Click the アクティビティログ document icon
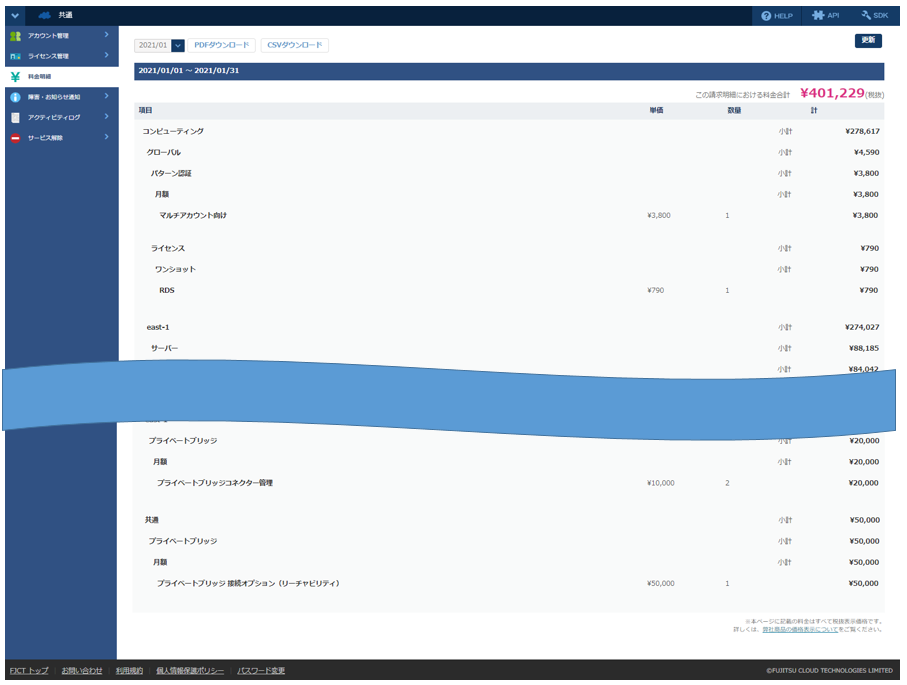 (15, 117)
